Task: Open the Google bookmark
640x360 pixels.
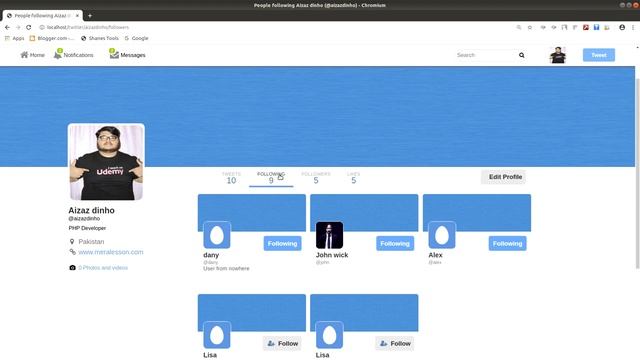Action: pos(136,38)
